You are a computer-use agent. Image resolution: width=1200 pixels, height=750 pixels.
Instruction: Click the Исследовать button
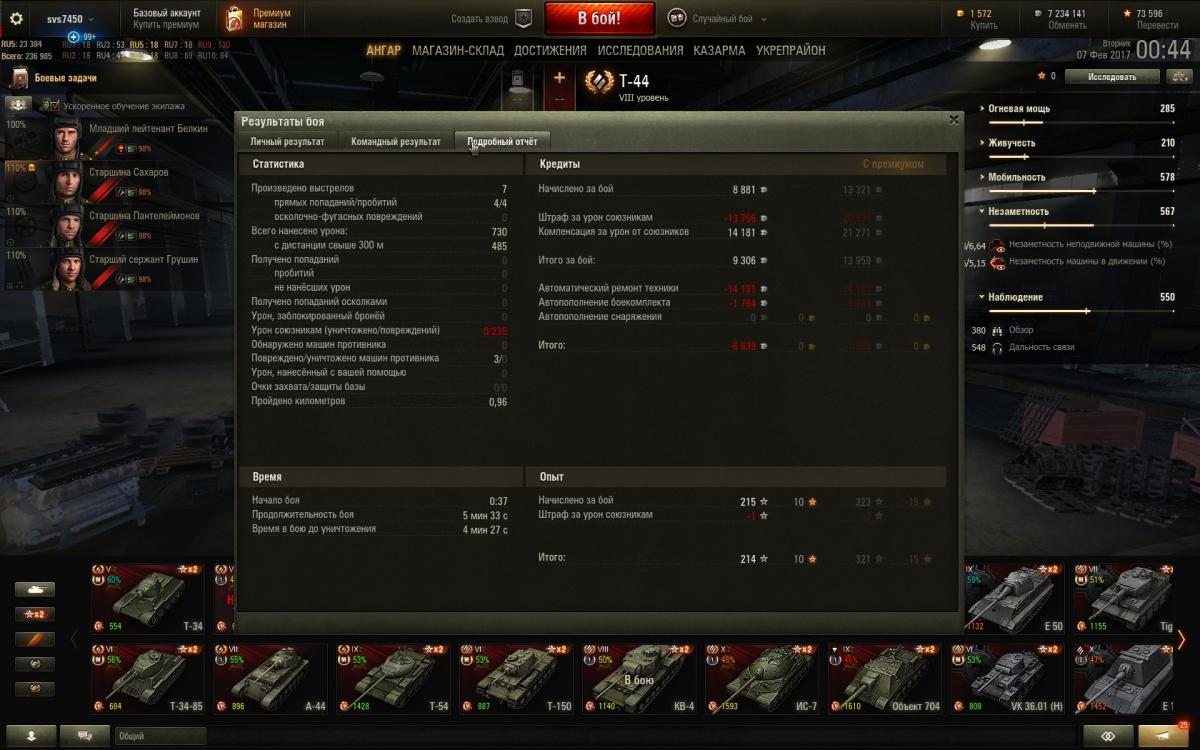(x=1112, y=77)
